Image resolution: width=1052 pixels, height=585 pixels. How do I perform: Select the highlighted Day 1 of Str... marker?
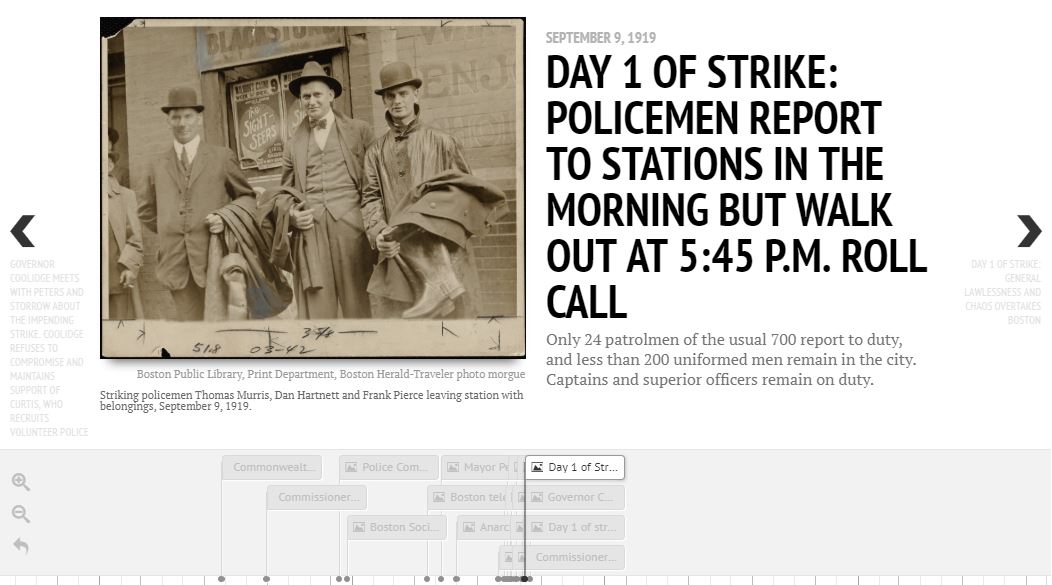pos(575,468)
